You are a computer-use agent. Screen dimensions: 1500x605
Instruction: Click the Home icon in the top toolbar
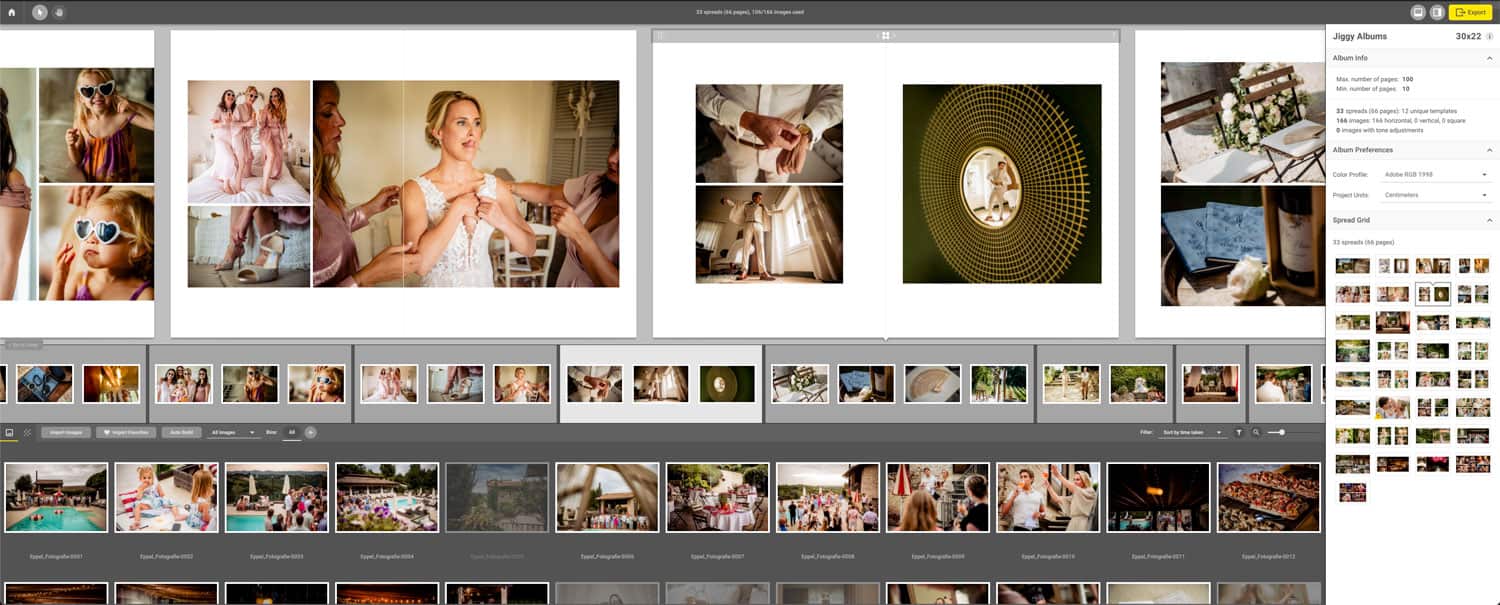(12, 12)
